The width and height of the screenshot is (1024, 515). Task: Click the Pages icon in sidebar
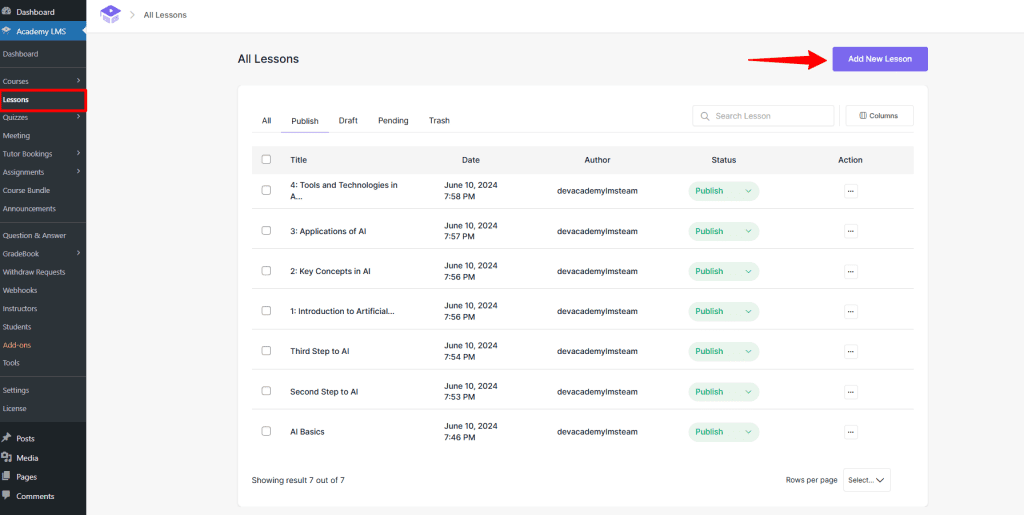7,476
